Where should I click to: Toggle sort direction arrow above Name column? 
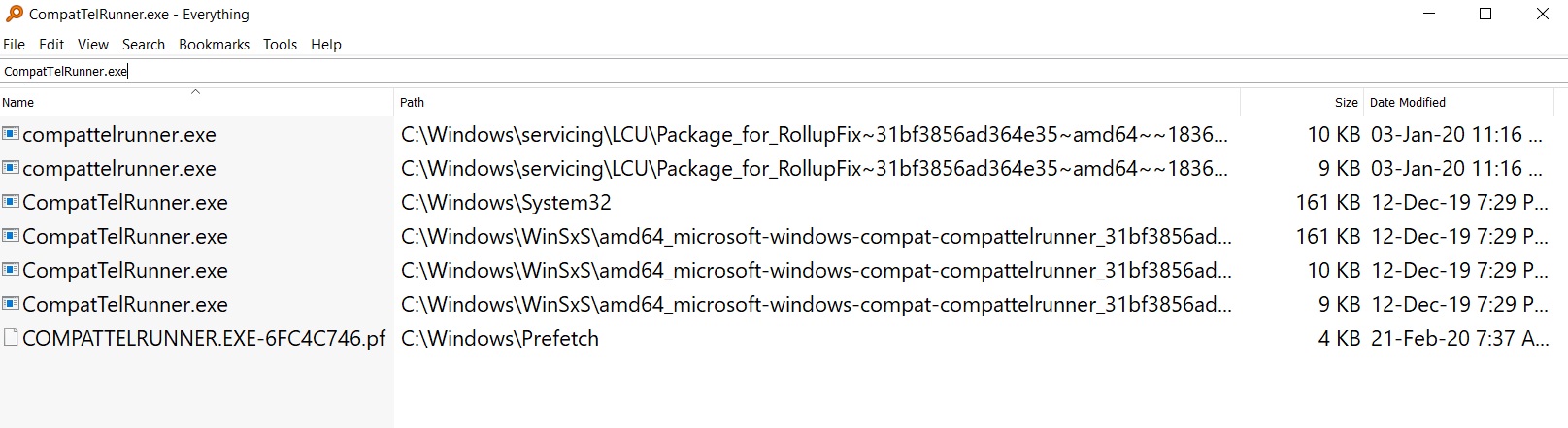coord(195,92)
